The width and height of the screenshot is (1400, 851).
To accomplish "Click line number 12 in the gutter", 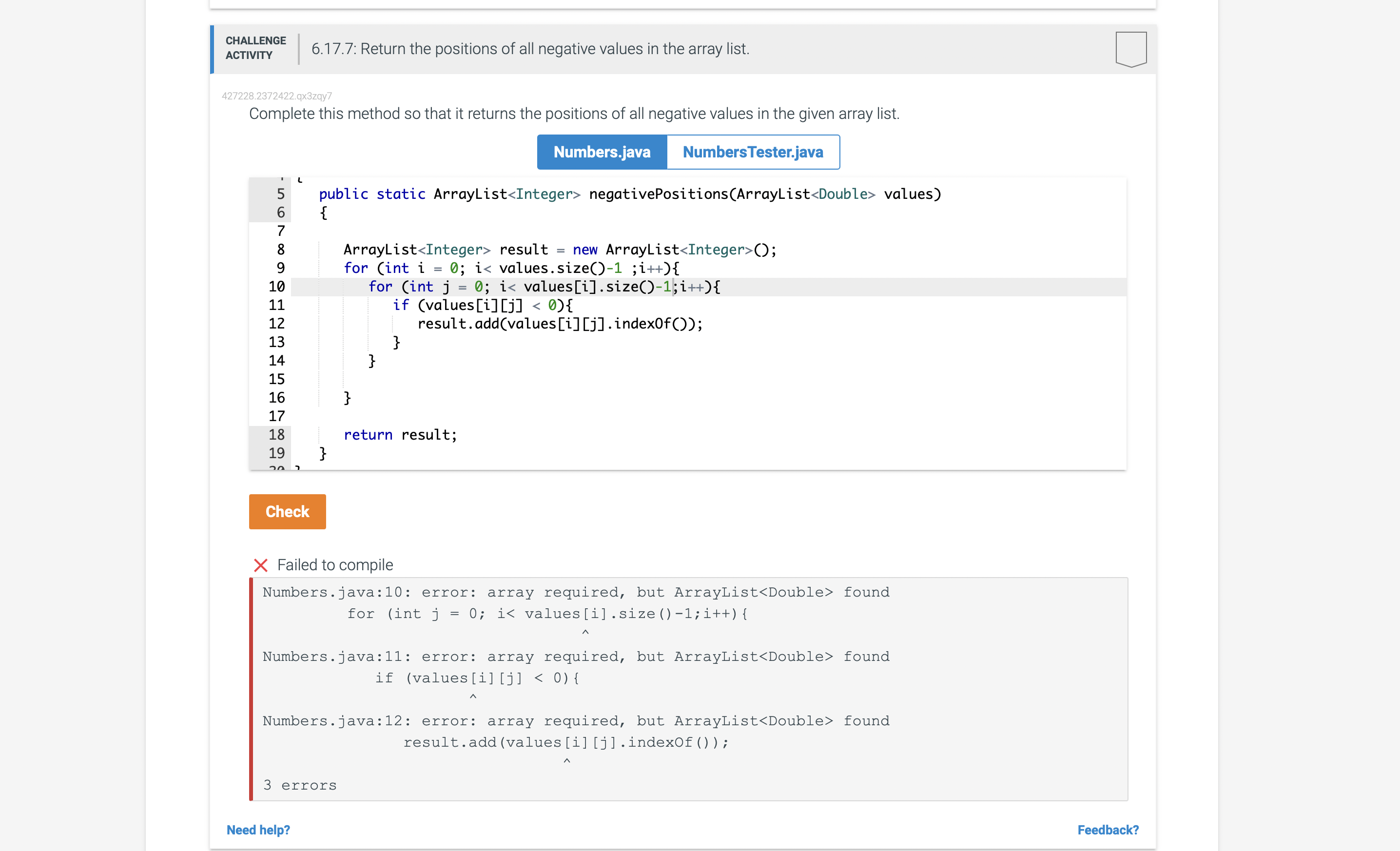I will (277, 324).
